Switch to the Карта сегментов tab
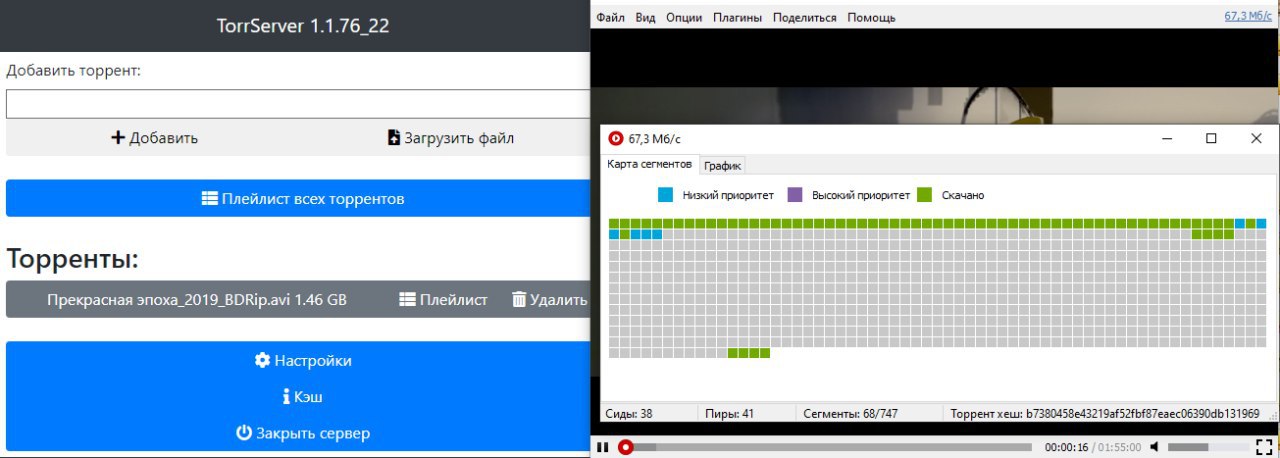 649,164
